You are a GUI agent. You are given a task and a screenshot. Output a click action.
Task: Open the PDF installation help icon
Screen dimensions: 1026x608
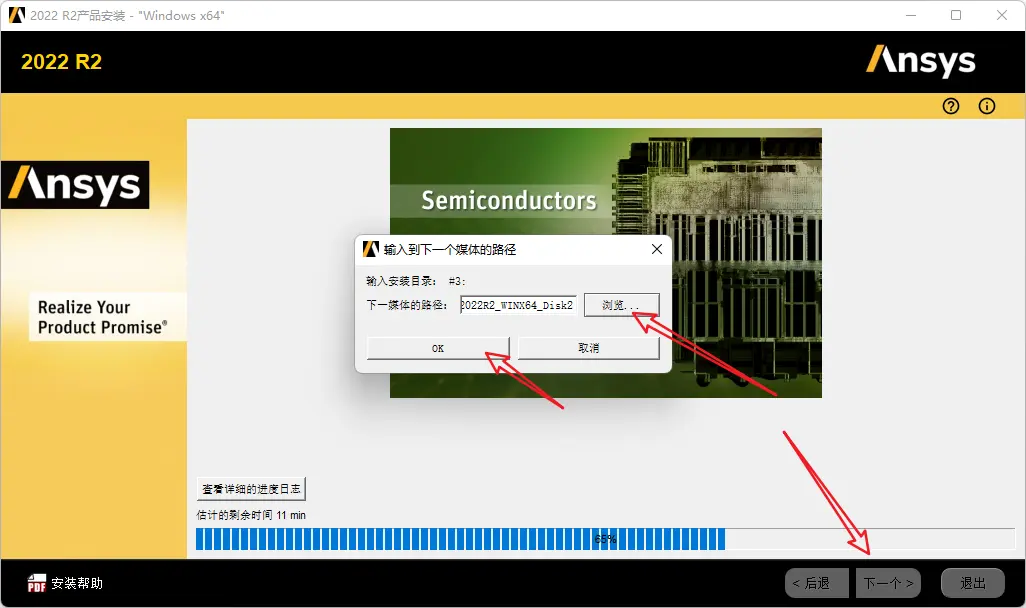[37, 582]
